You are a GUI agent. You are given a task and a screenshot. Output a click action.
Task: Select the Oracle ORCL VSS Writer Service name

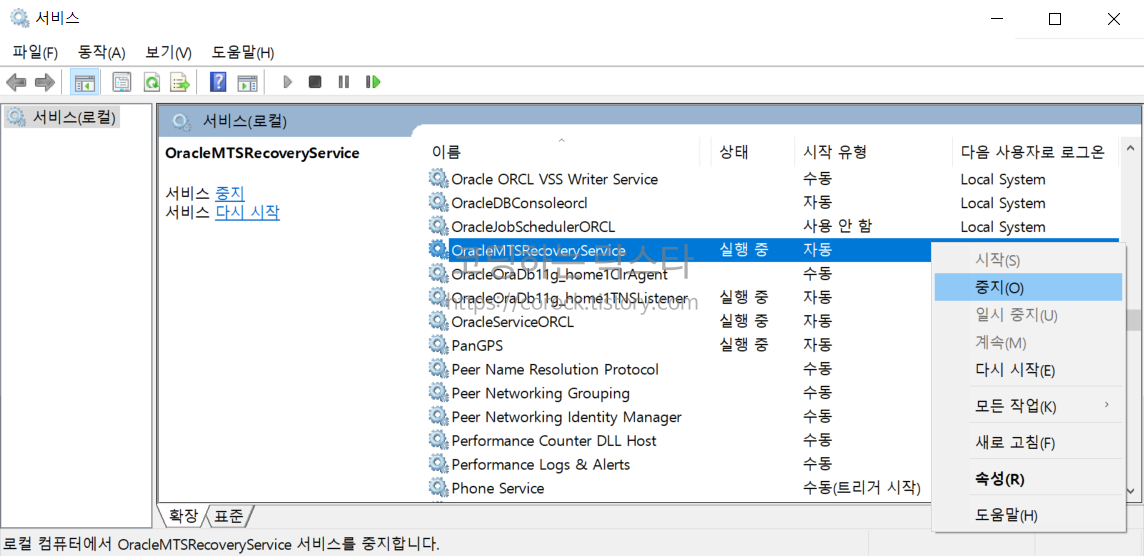coord(554,179)
